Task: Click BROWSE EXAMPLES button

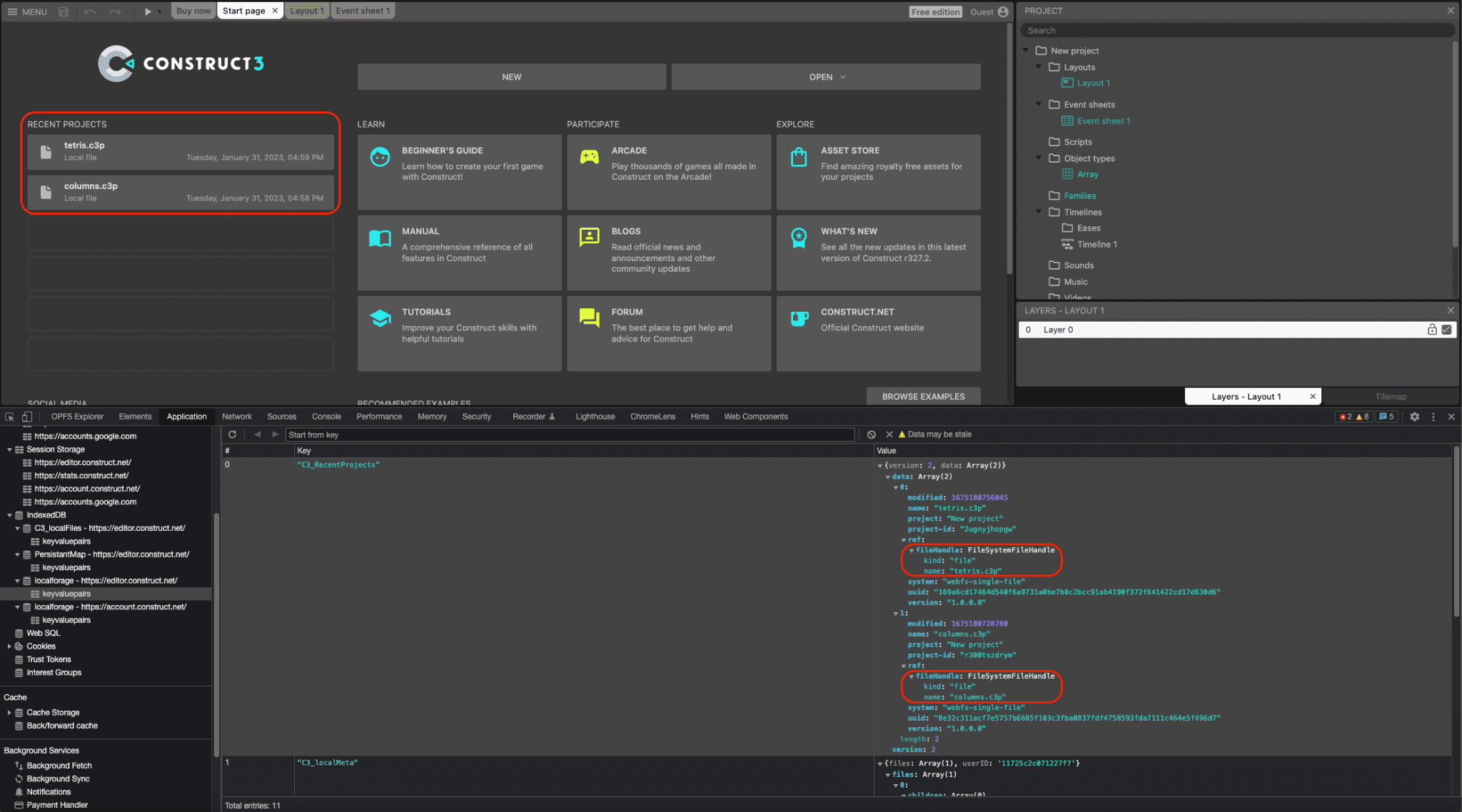Action: pos(922,395)
